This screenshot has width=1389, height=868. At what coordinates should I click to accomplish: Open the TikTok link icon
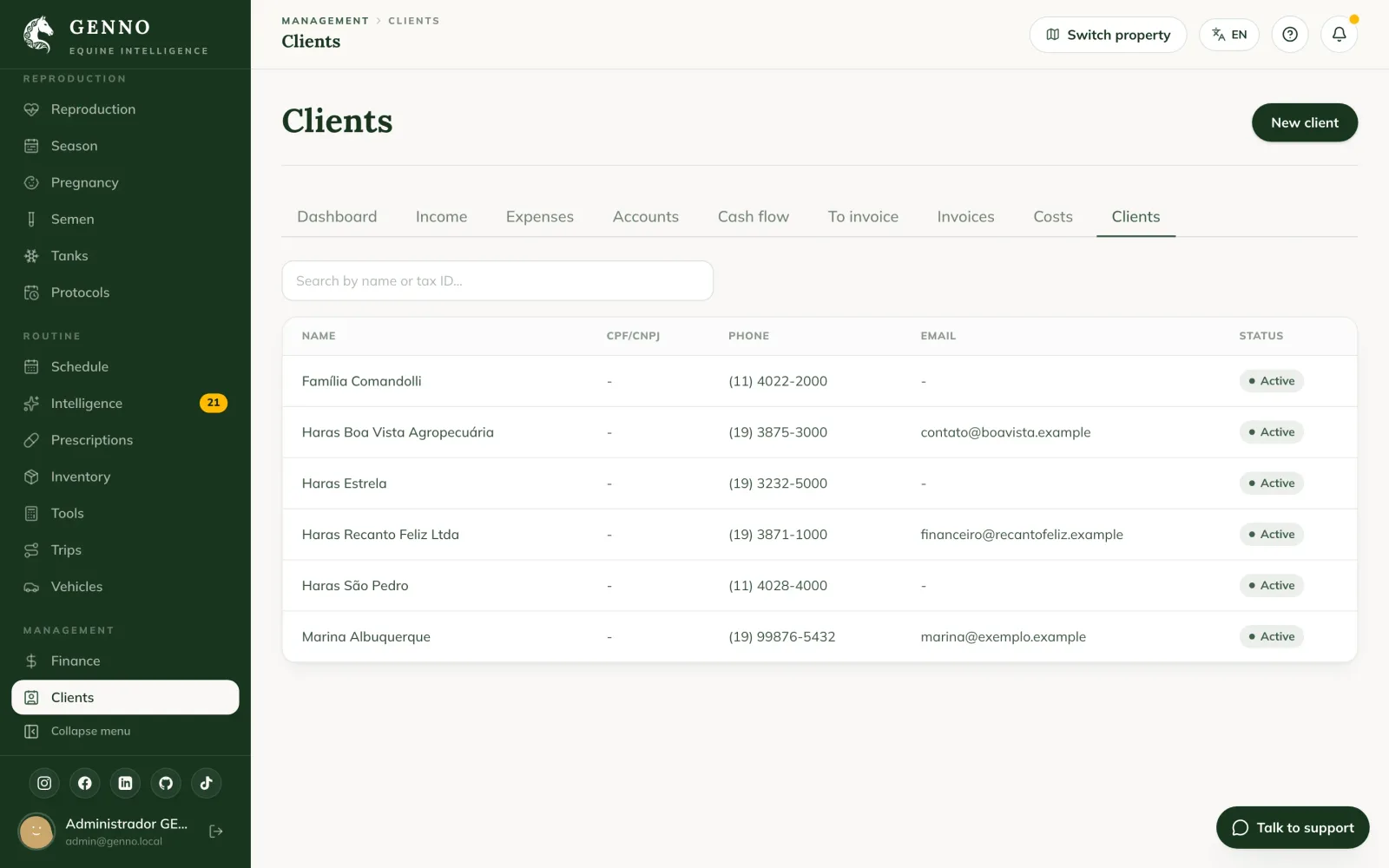coord(206,783)
